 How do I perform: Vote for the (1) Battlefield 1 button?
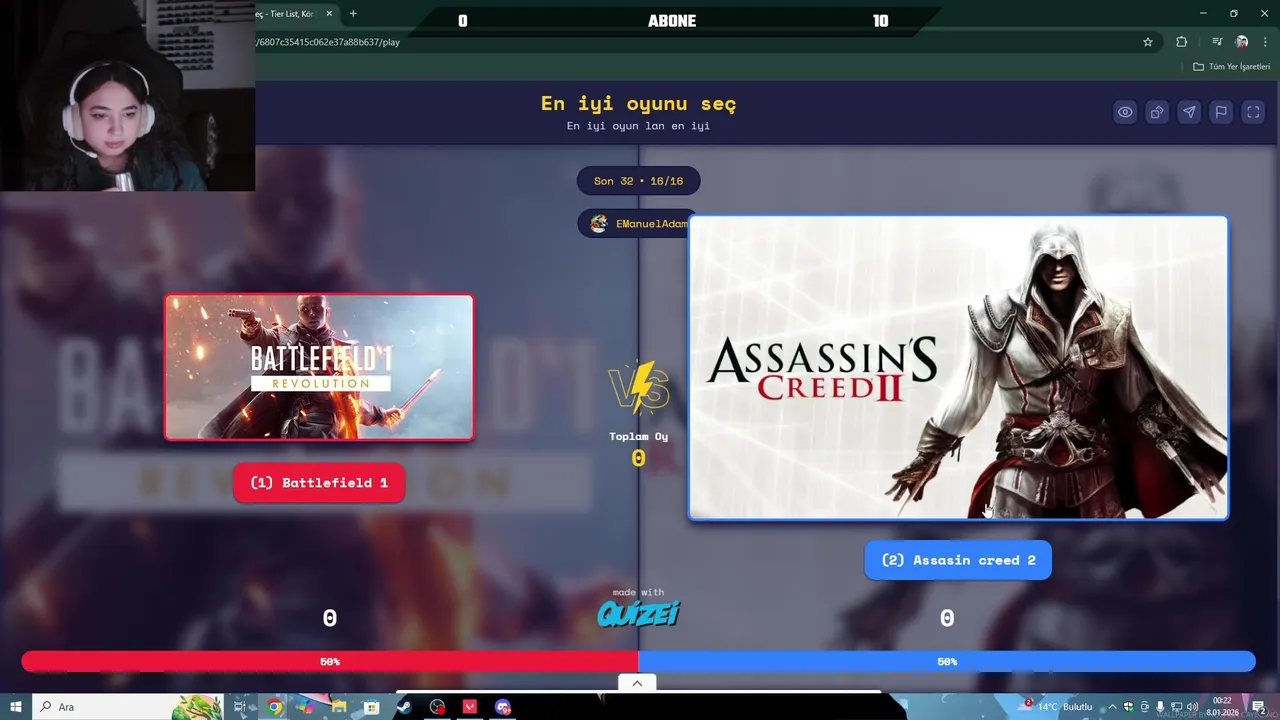[319, 483]
